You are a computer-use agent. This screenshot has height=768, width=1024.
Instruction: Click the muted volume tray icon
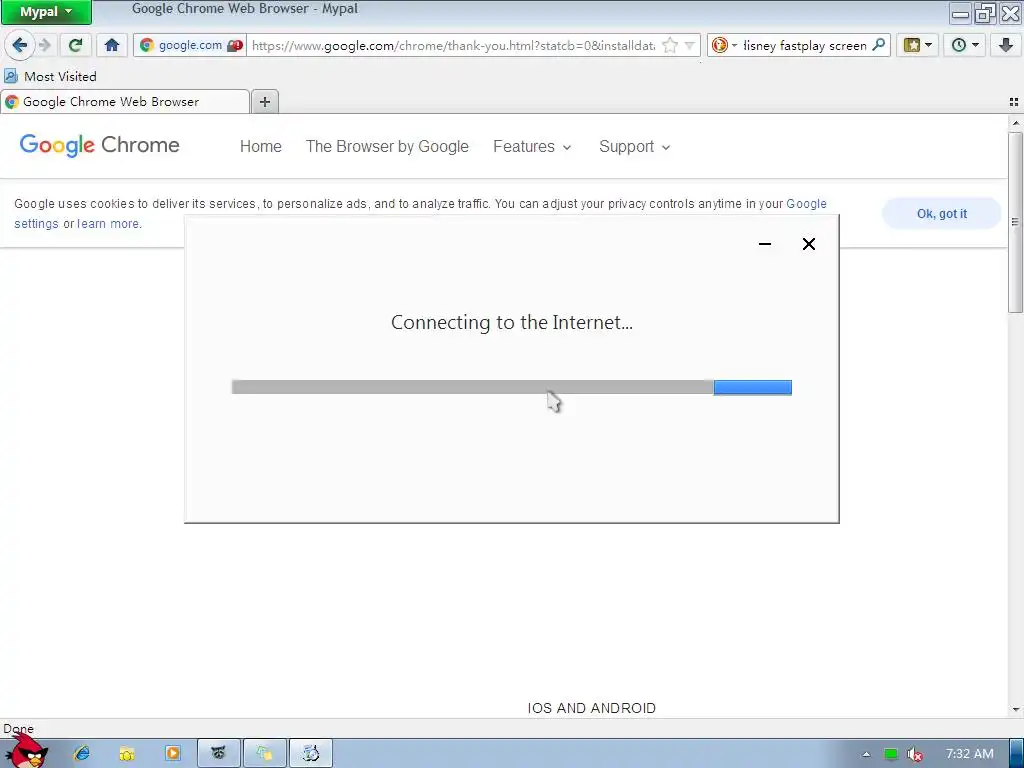click(x=914, y=754)
